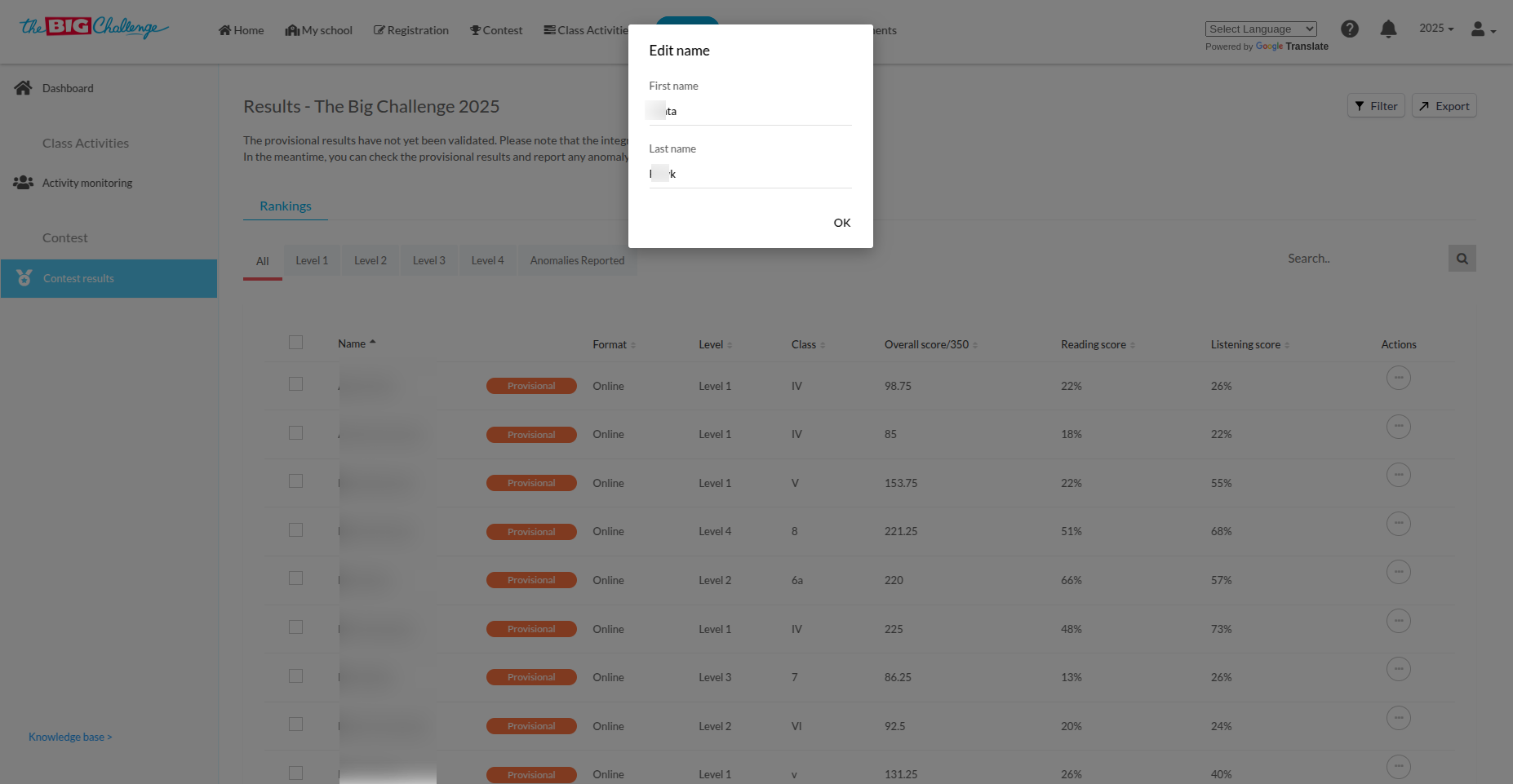The image size is (1513, 784).
Task: Open actions menu for score 92.5 row
Action: (x=1399, y=718)
